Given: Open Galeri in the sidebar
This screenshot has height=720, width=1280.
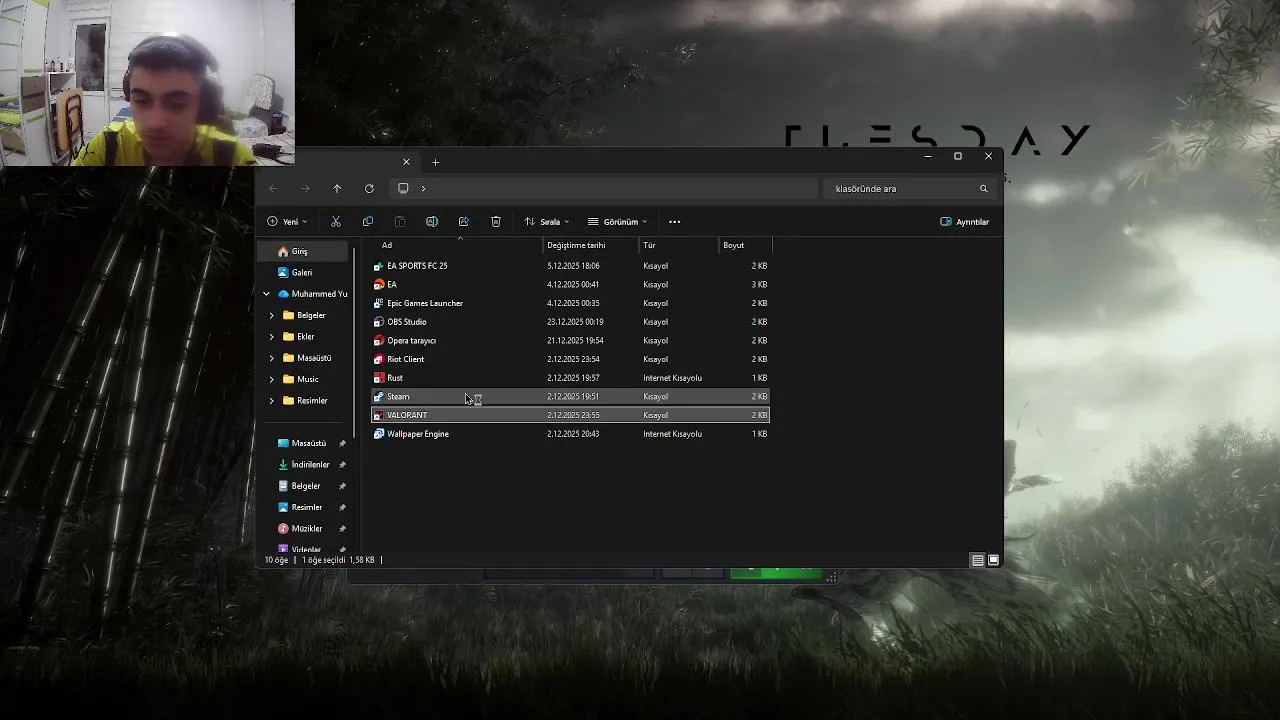Looking at the screenshot, I should tap(304, 272).
